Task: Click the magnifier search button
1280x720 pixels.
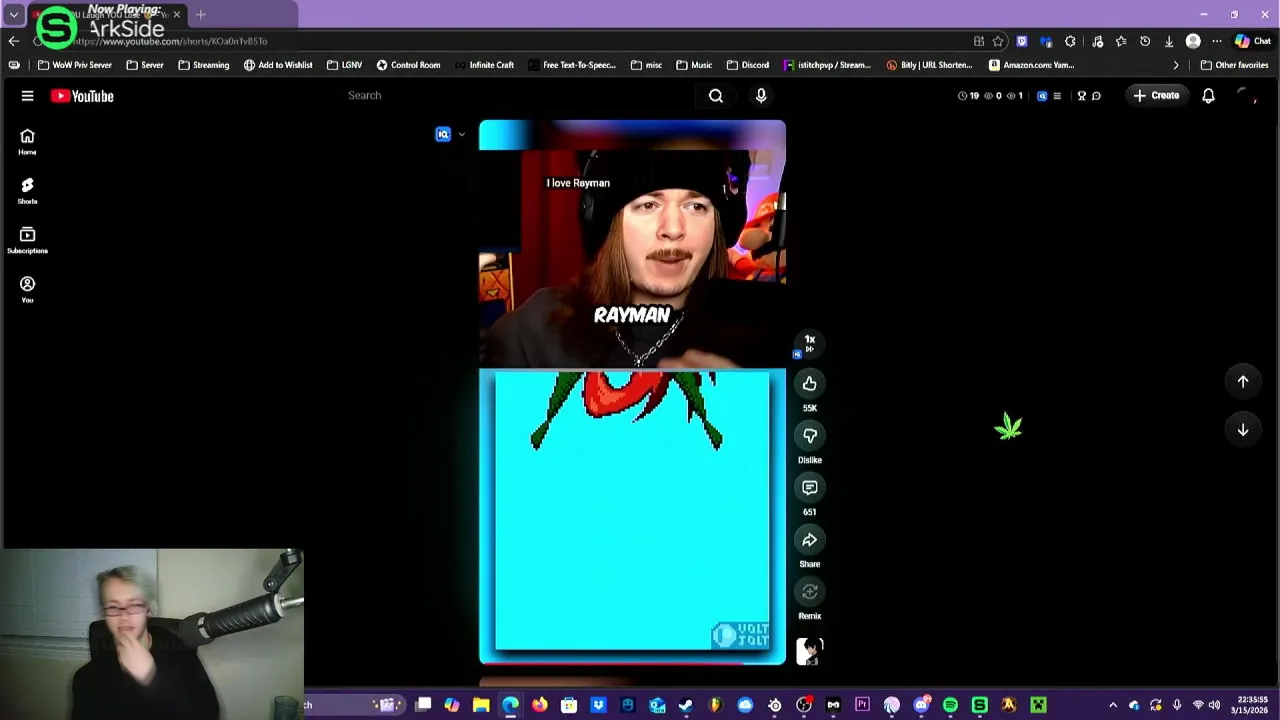Action: 716,96
